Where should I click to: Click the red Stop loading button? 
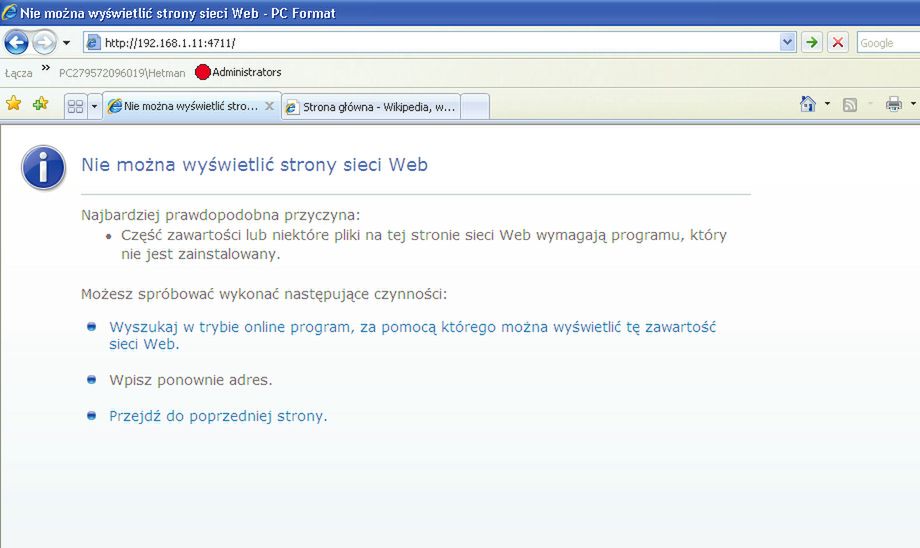pyautogui.click(x=838, y=42)
